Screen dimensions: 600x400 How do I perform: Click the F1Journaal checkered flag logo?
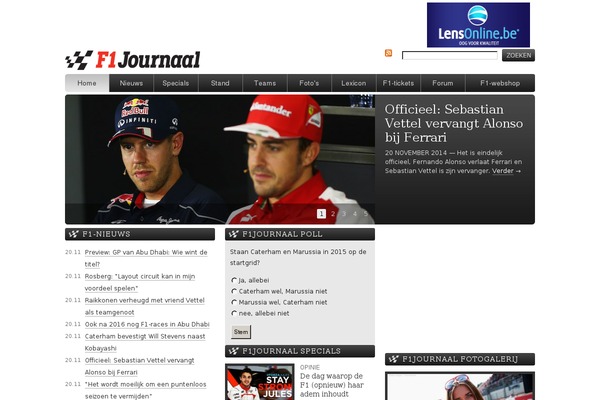[79, 60]
